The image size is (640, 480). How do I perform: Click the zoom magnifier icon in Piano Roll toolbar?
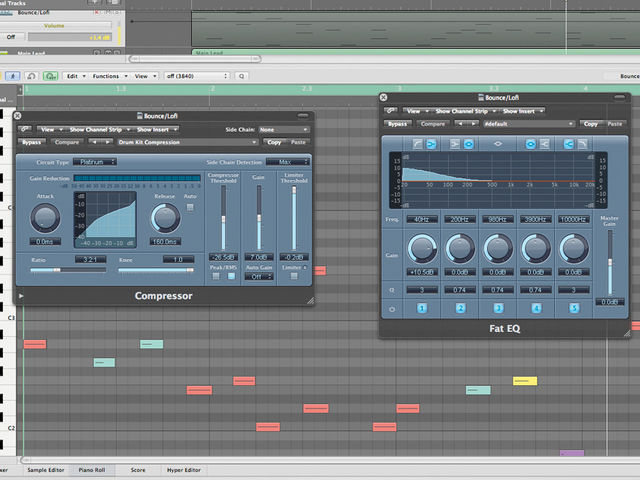pyautogui.click(x=242, y=76)
